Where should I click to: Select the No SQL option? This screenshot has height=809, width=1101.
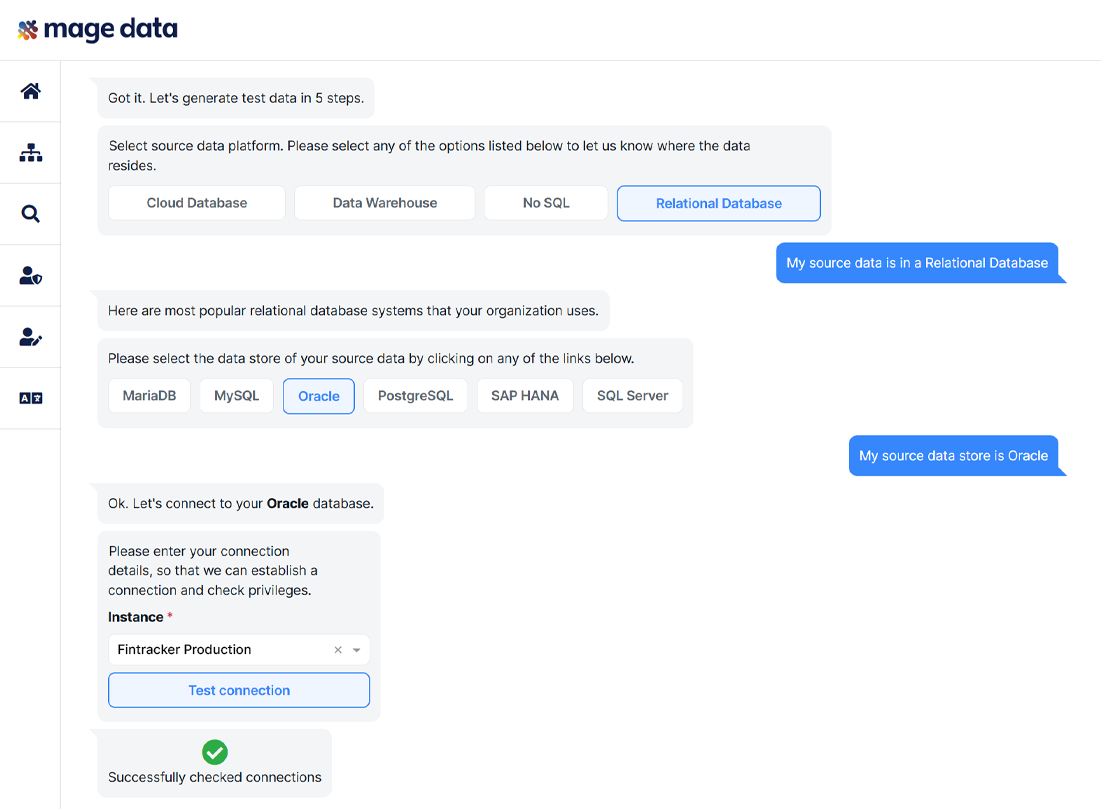click(546, 203)
